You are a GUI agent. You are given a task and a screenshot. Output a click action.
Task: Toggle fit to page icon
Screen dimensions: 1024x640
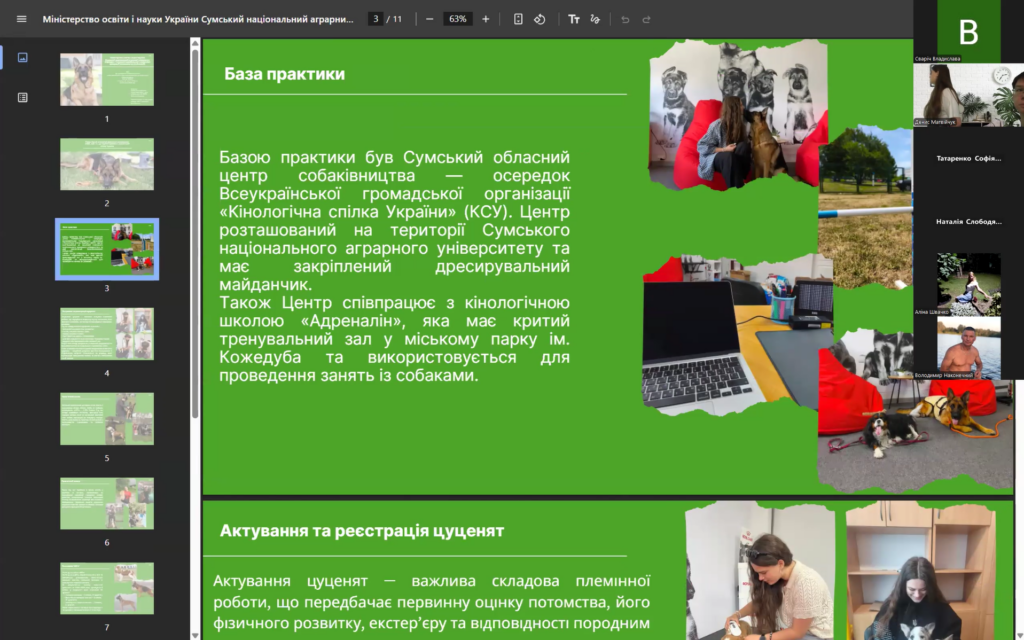click(518, 19)
